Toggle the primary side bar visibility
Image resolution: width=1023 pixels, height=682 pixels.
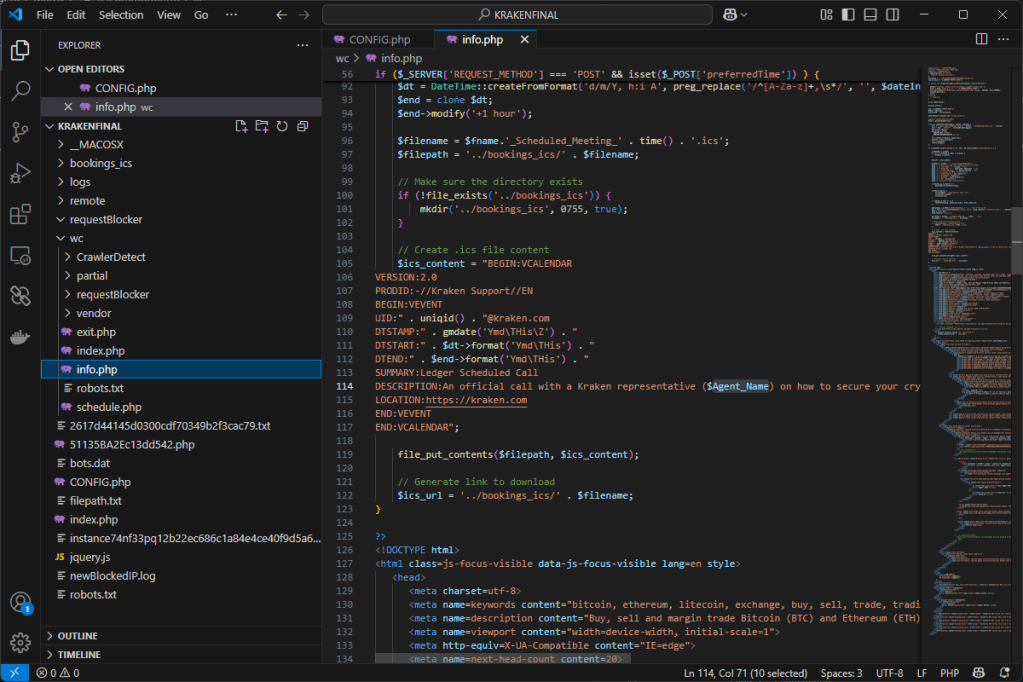846,15
